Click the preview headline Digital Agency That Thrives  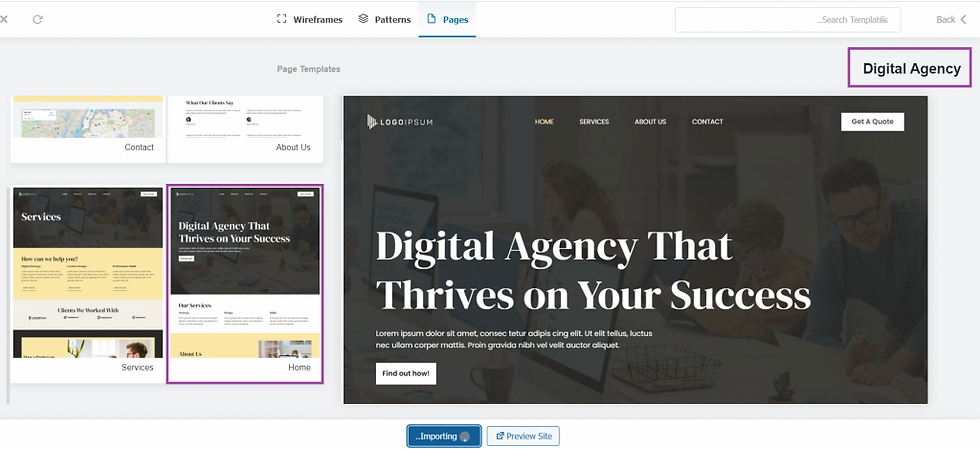(593, 270)
